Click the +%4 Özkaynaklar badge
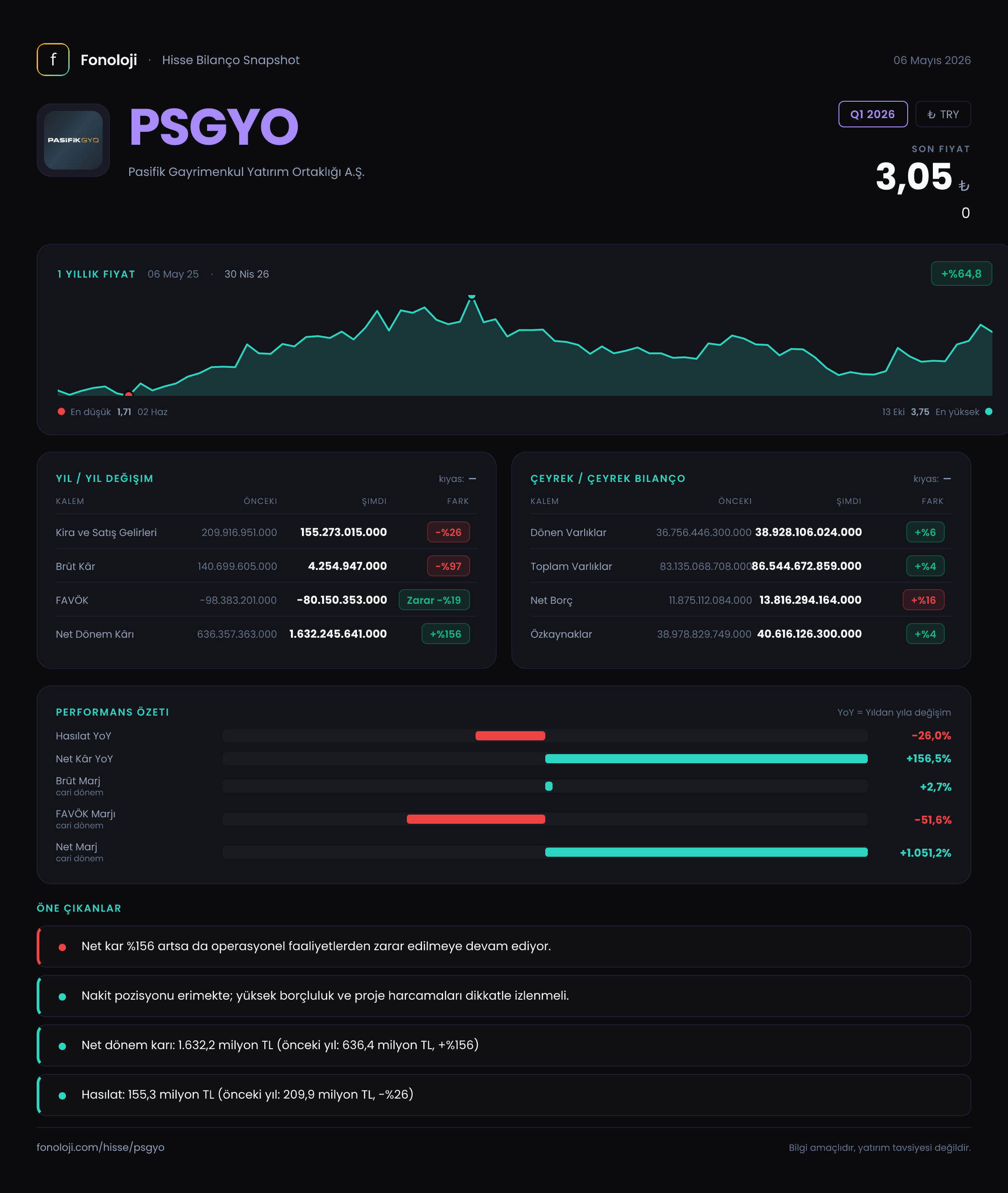Image resolution: width=1008 pixels, height=1193 pixels. click(x=925, y=634)
